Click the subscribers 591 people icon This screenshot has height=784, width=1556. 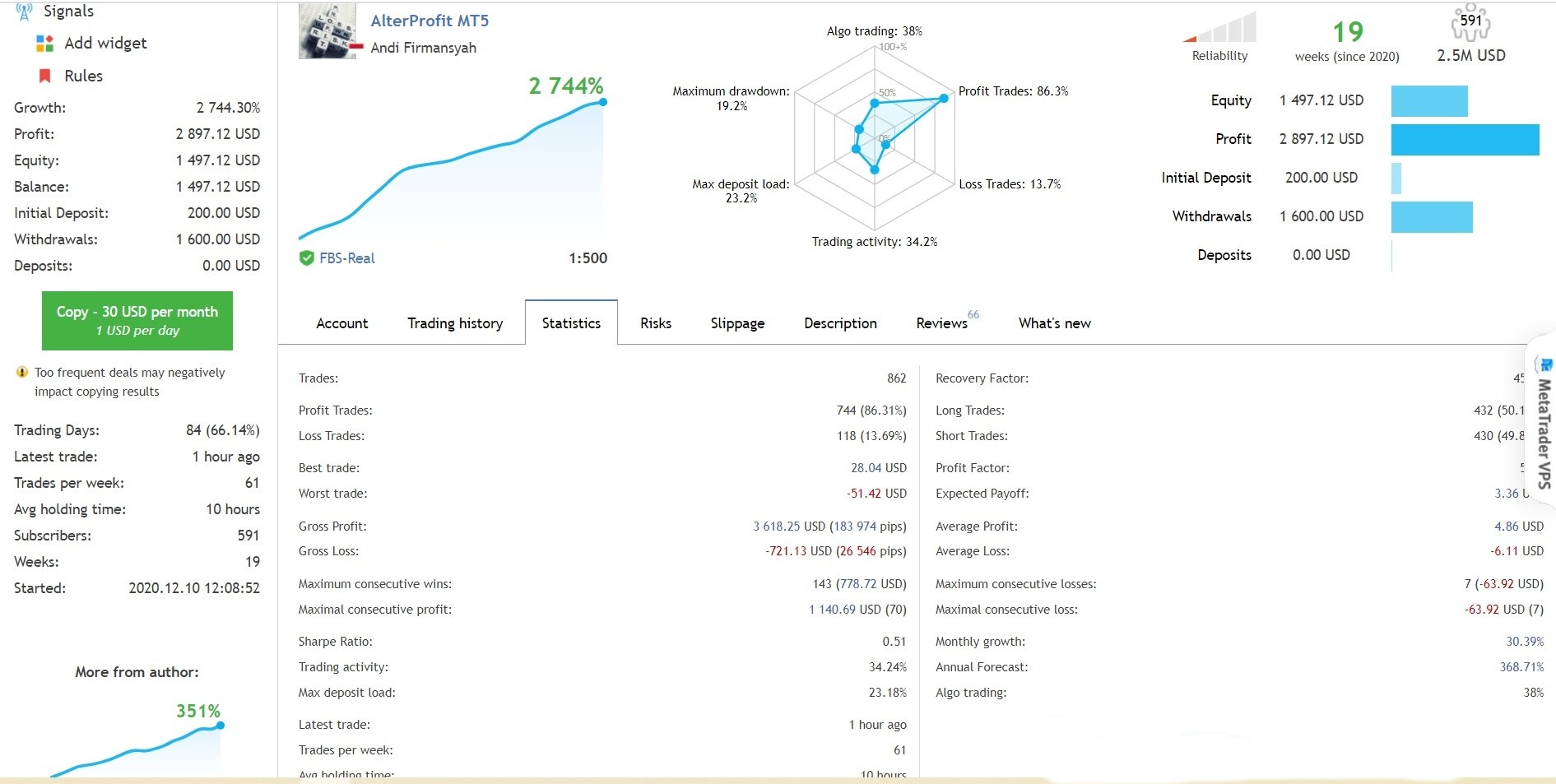click(x=1470, y=22)
